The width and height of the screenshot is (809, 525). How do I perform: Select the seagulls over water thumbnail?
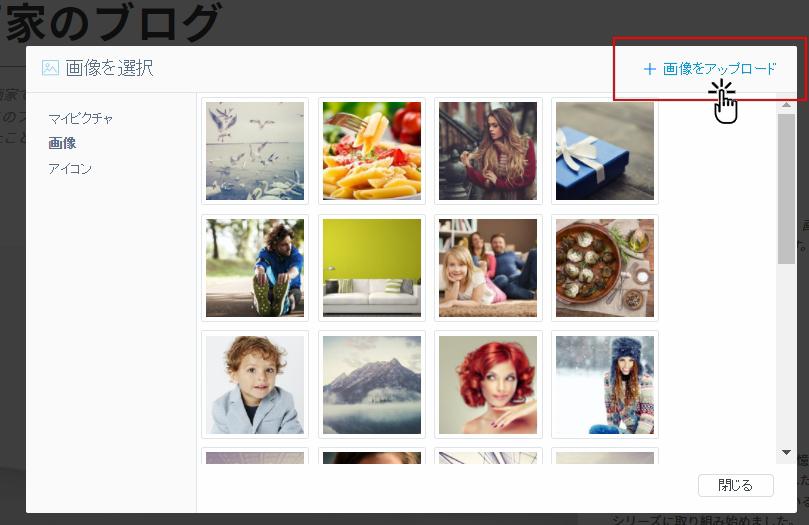click(x=255, y=151)
